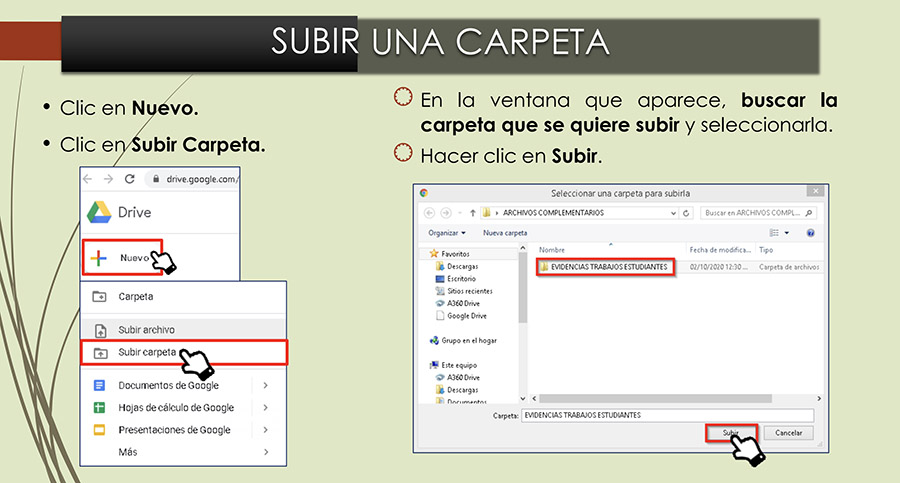The width and height of the screenshot is (900, 483).
Task: Expand the Presentaciones de Google submenu arrow
Action: tap(266, 430)
